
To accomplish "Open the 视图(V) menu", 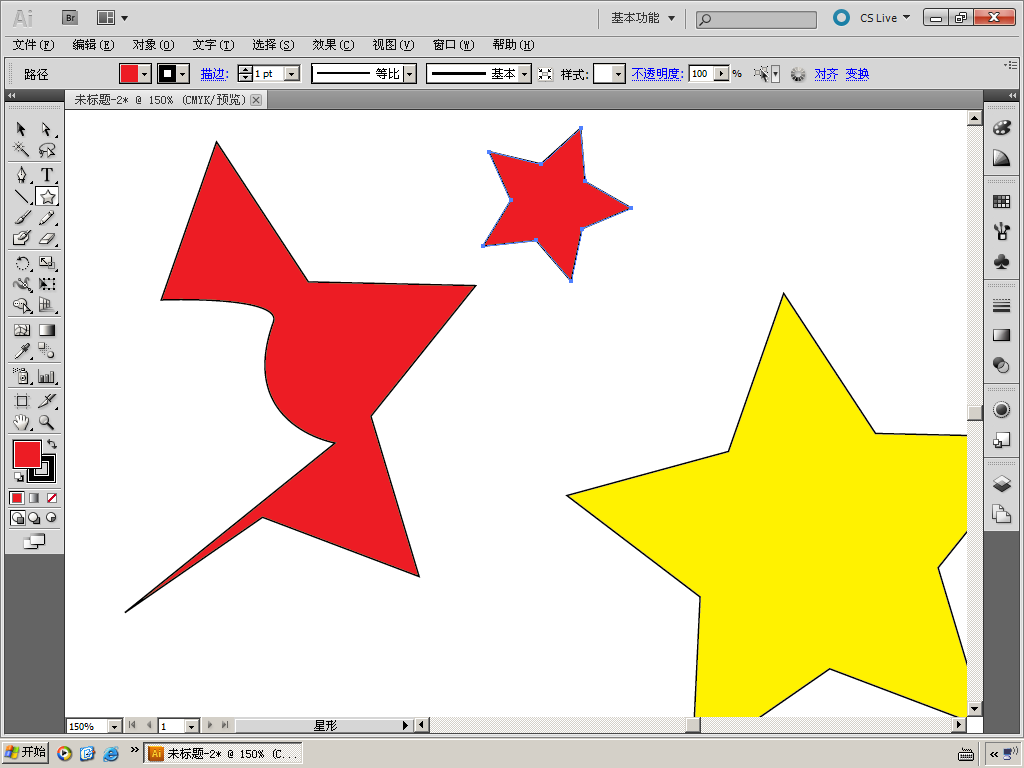I will (393, 44).
